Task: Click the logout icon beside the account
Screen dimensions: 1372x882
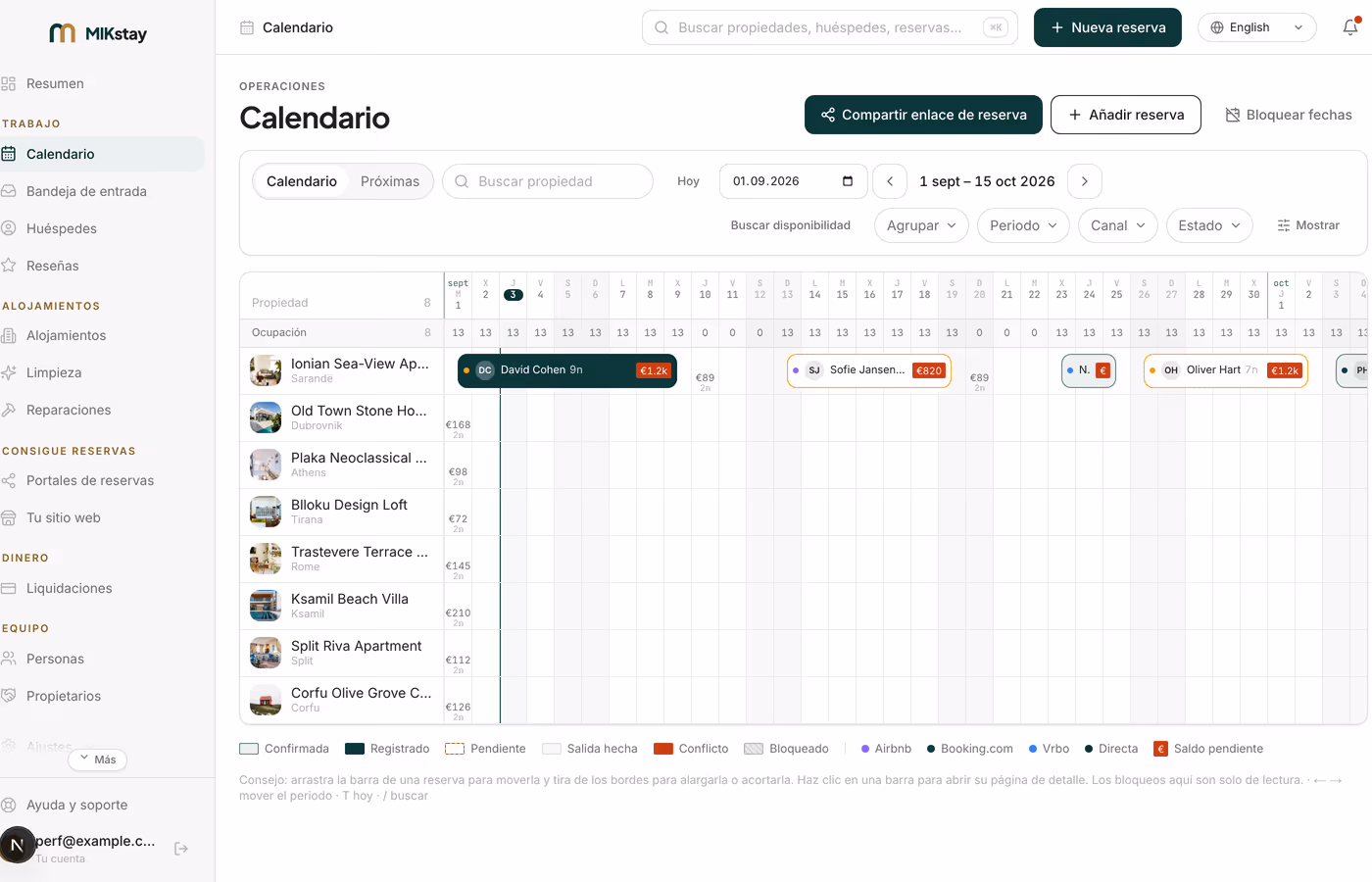Action: tap(181, 849)
